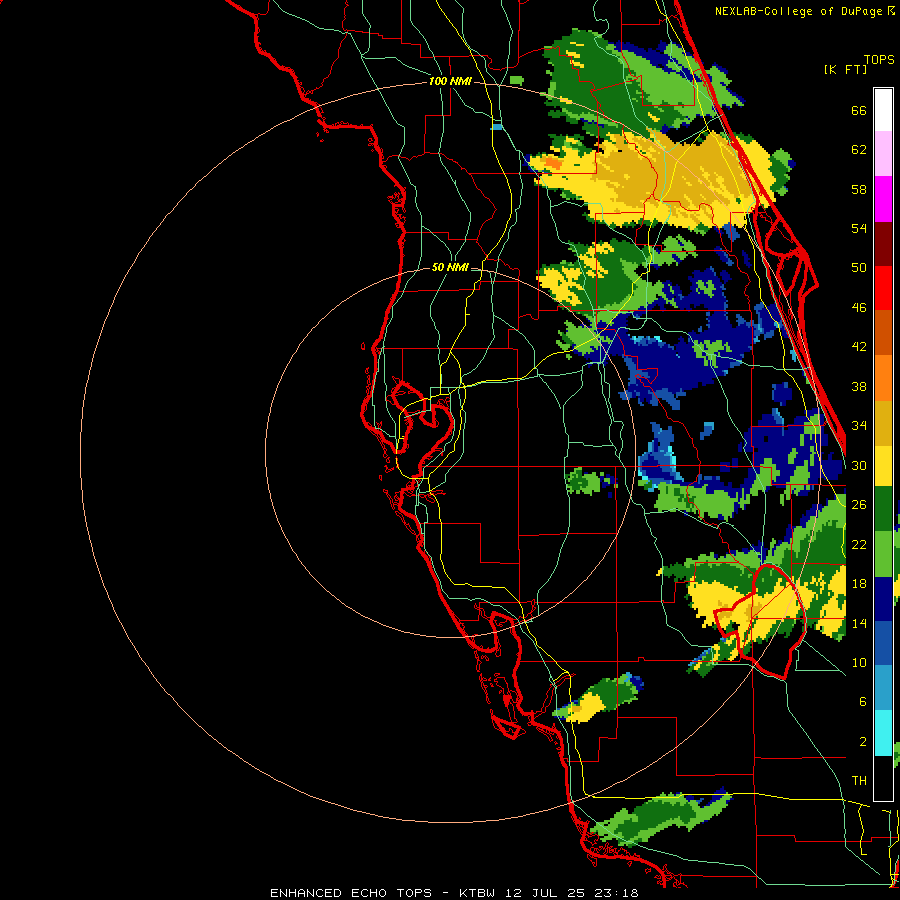The width and height of the screenshot is (900, 900).
Task: Click the legend value 58
Action: [x=859, y=189]
